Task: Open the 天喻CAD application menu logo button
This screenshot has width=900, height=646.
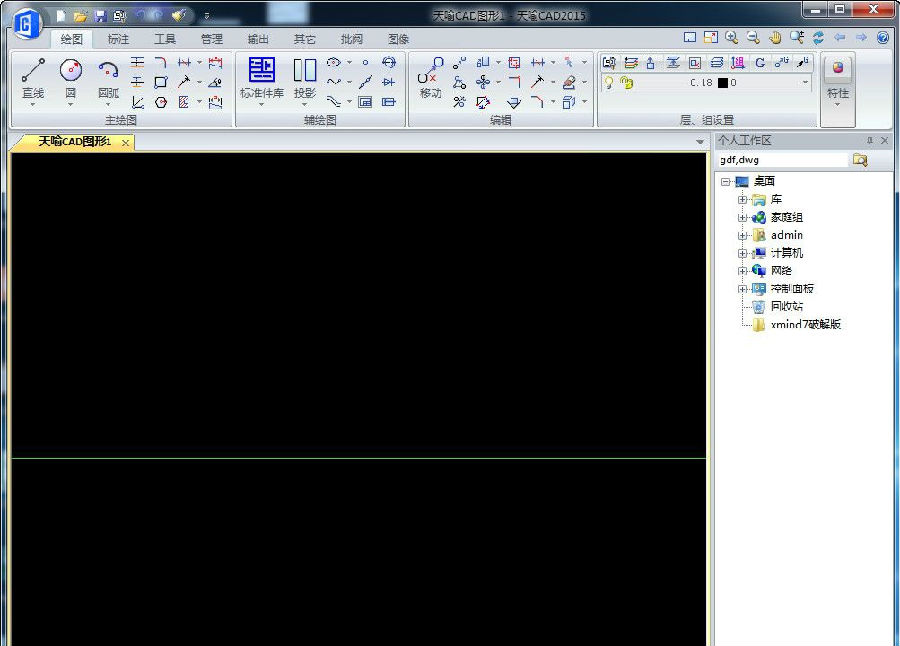Action: coord(26,24)
